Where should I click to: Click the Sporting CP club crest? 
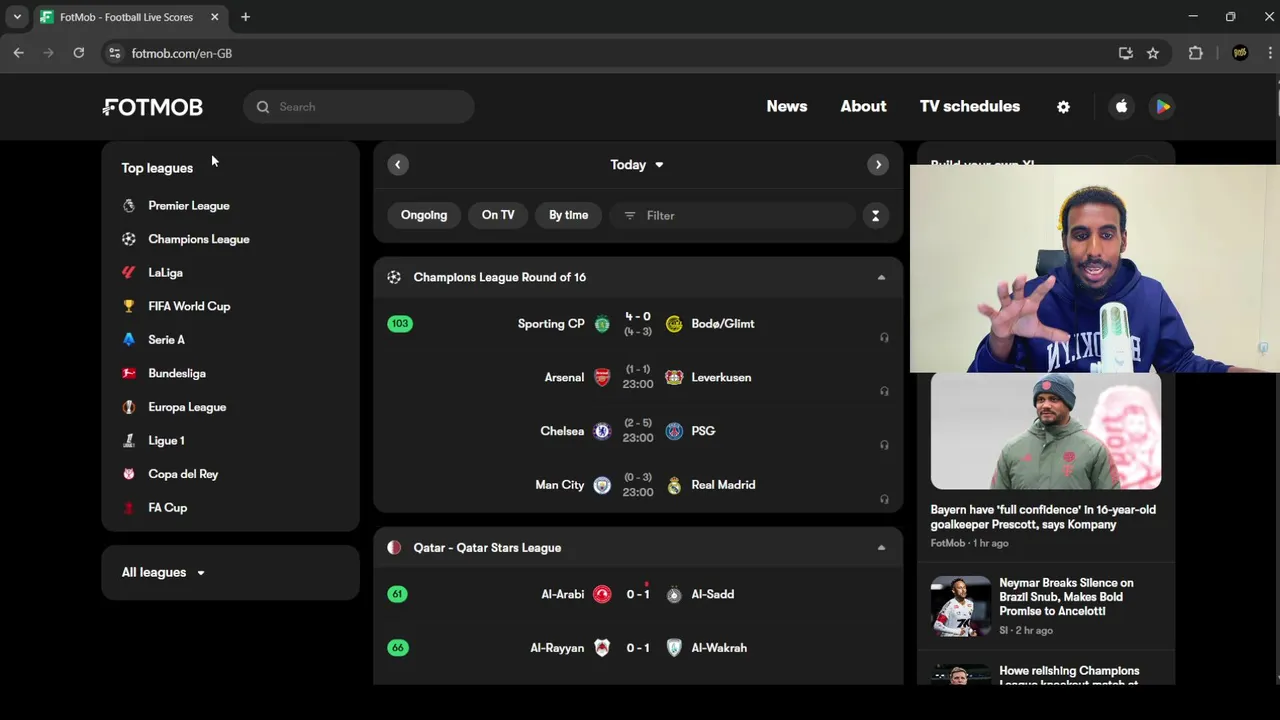pyautogui.click(x=602, y=324)
